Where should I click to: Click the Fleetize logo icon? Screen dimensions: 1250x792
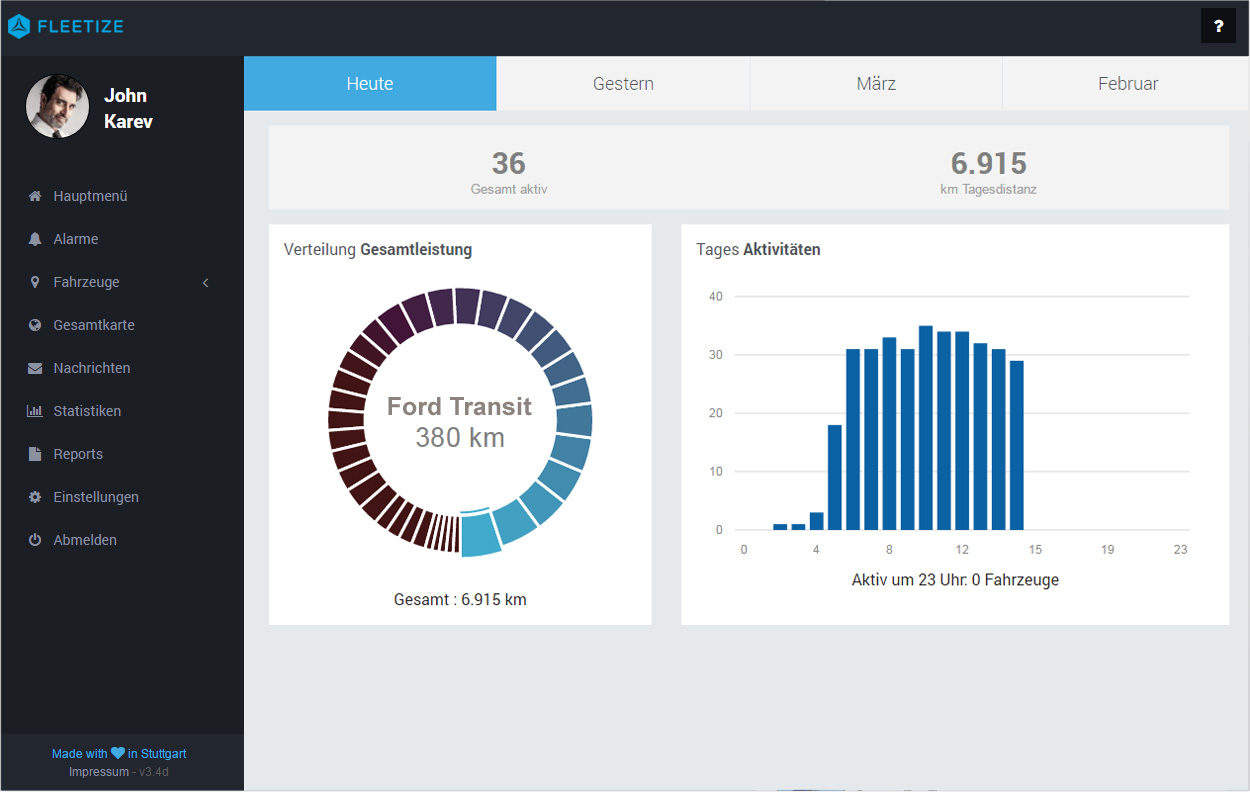pos(19,26)
